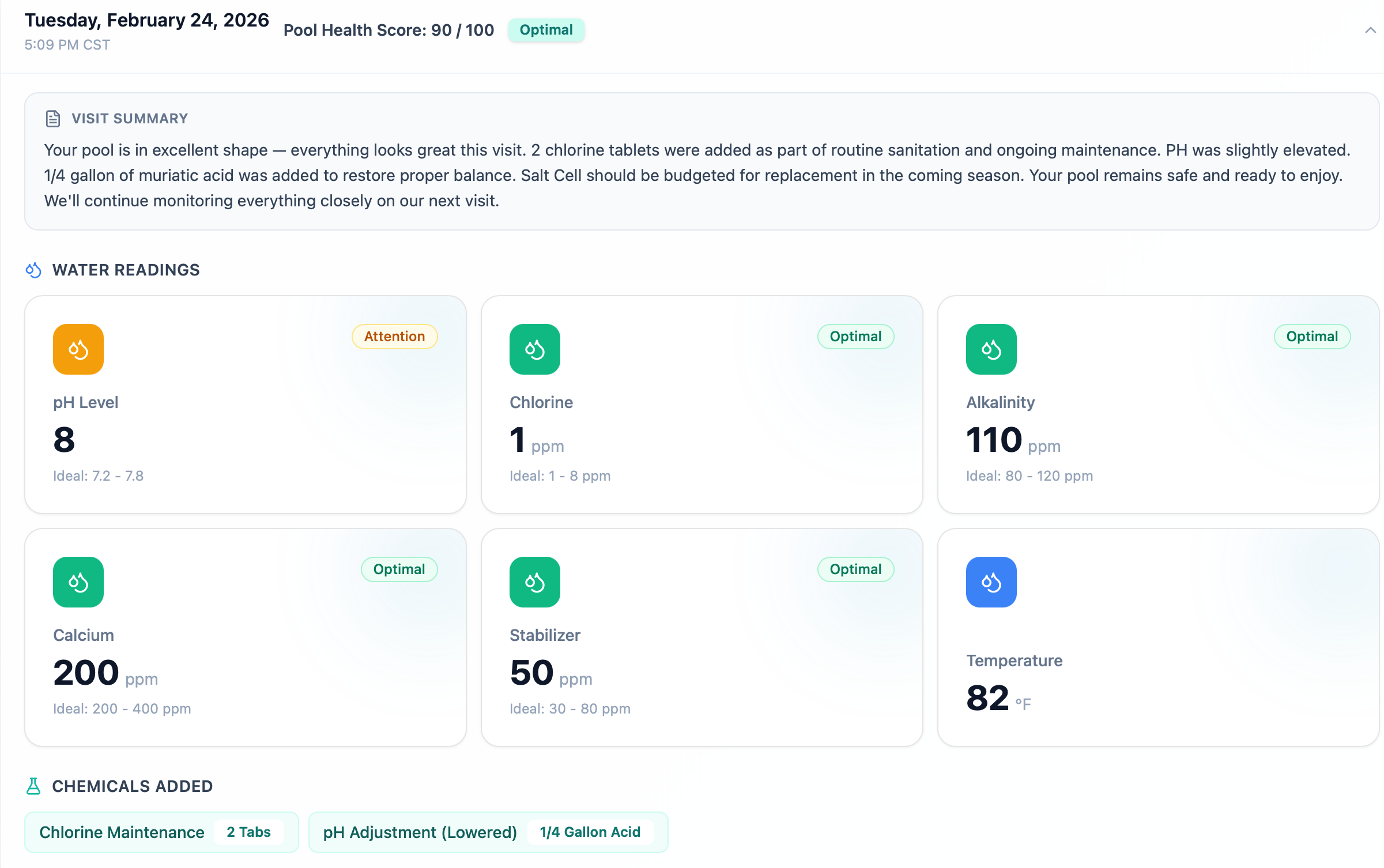Select the pH Adjustment (Lowered) chip

click(488, 832)
